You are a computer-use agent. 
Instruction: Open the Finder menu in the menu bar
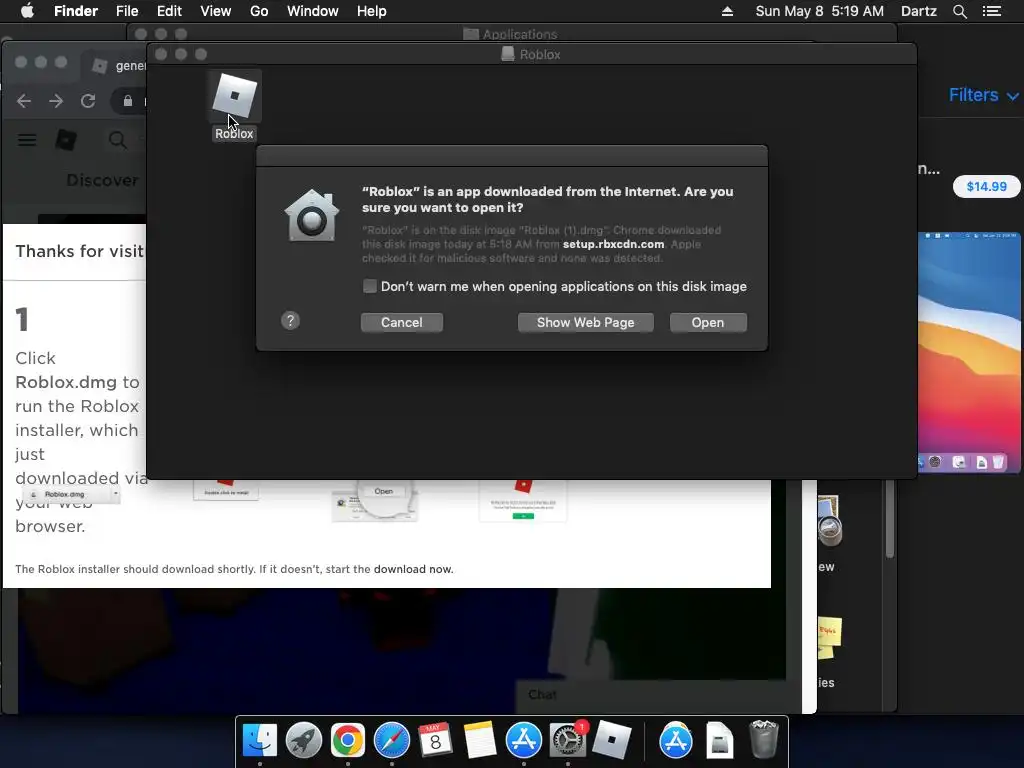tap(76, 11)
